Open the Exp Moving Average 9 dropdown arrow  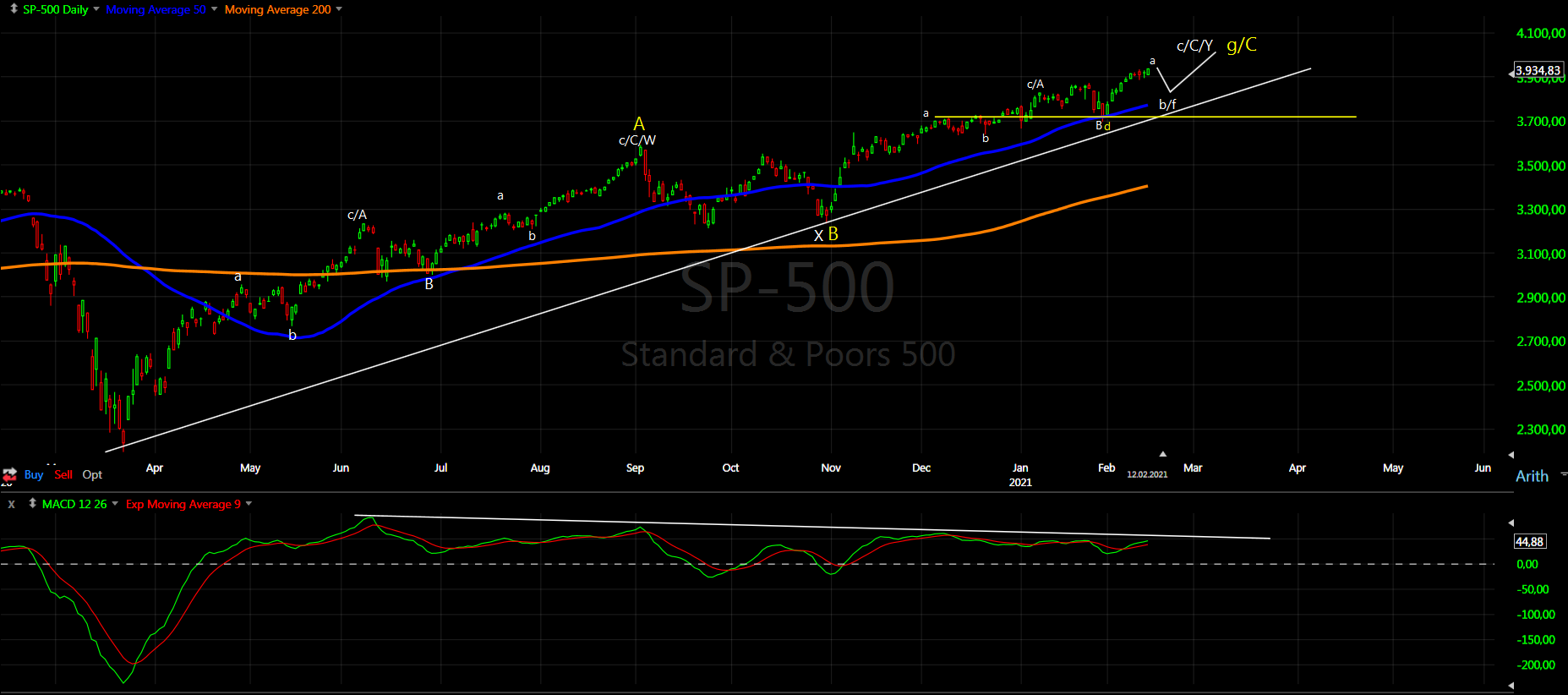[x=249, y=504]
